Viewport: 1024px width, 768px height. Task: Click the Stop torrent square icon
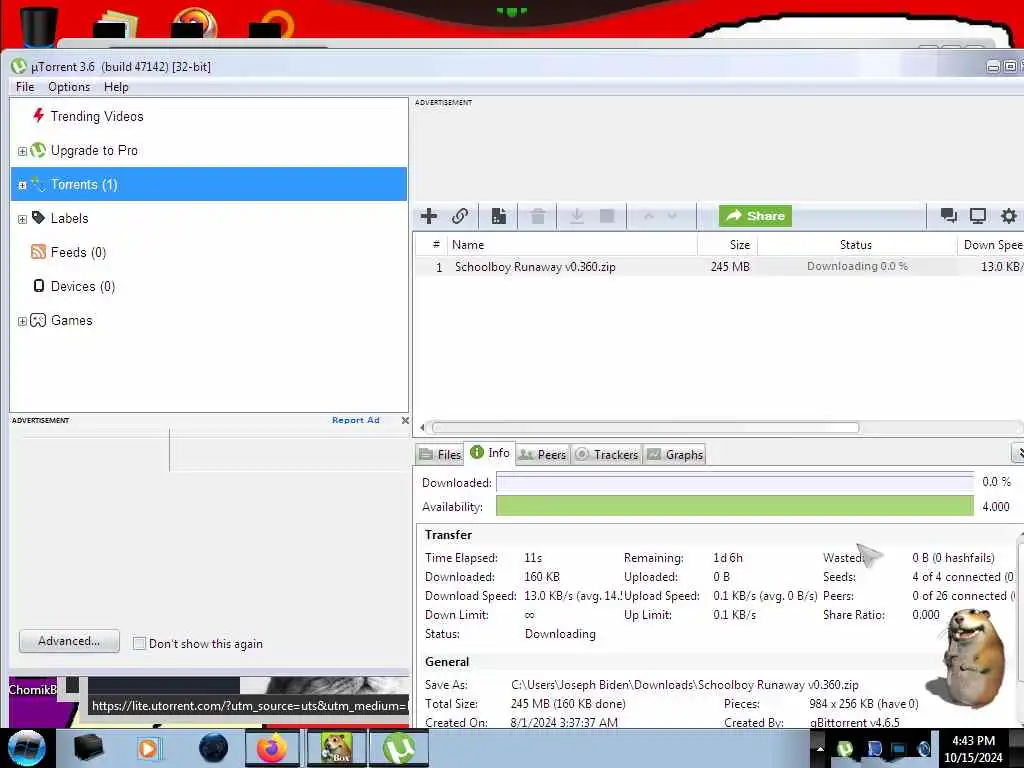pyautogui.click(x=607, y=216)
